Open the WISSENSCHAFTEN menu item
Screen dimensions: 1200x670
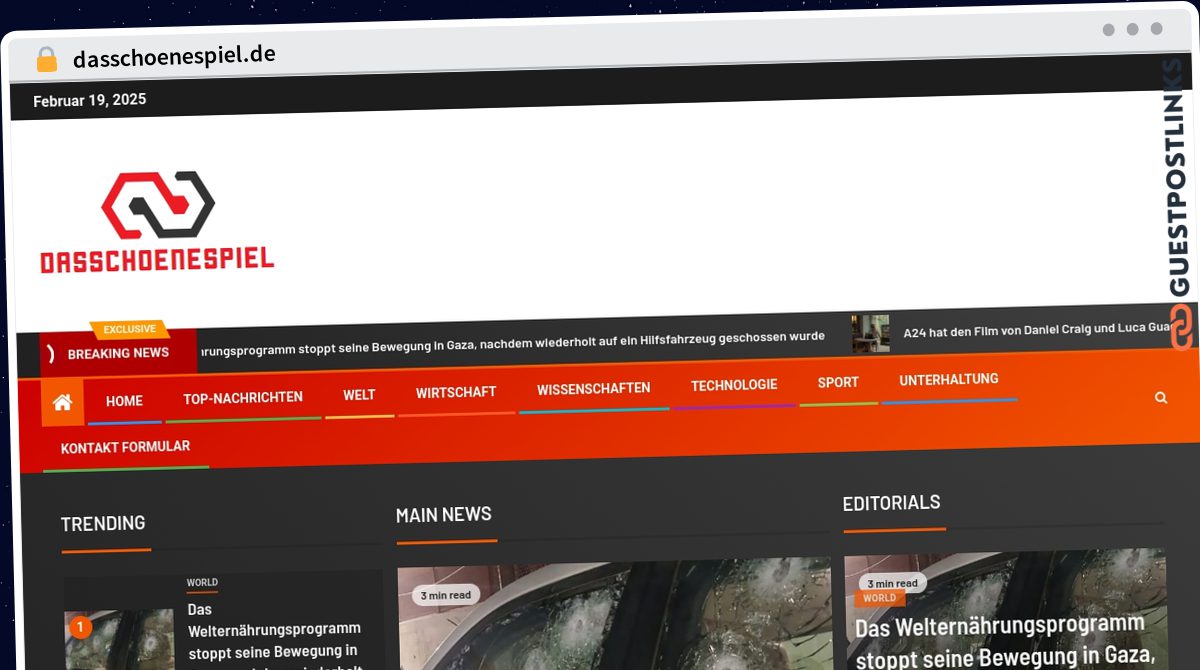tap(593, 388)
